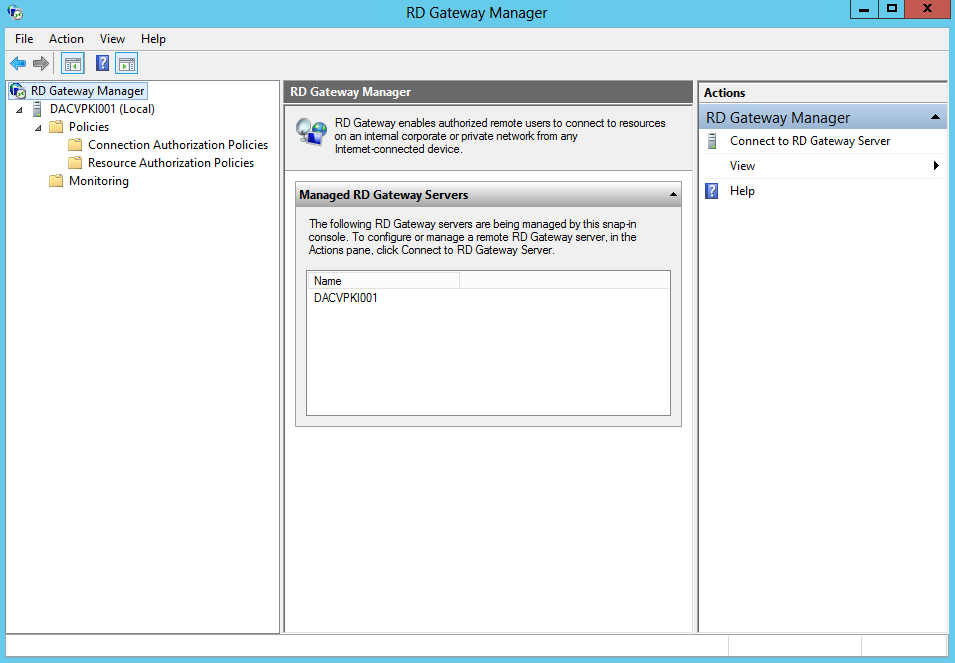Click the Monitoring folder icon
Image resolution: width=955 pixels, height=663 pixels.
click(x=56, y=181)
